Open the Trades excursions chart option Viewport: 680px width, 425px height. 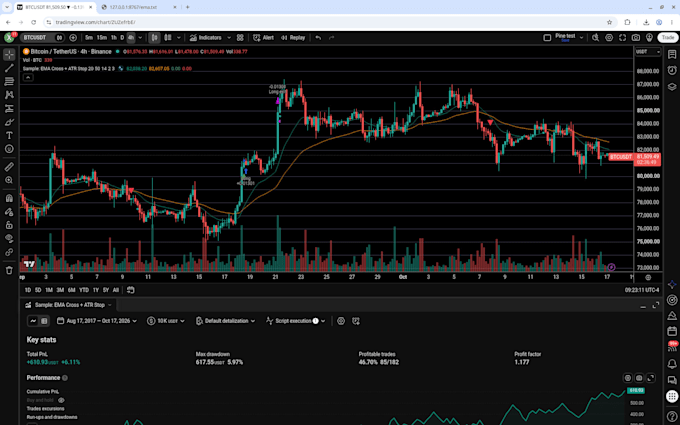[x=46, y=409]
